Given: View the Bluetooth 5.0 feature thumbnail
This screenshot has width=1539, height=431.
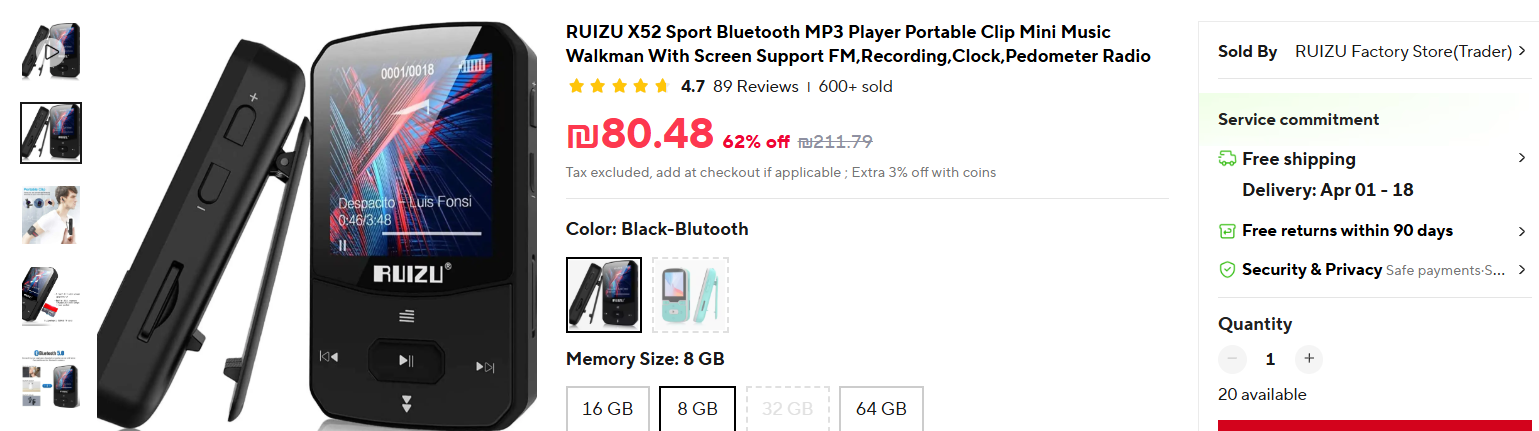Looking at the screenshot, I should tap(50, 378).
